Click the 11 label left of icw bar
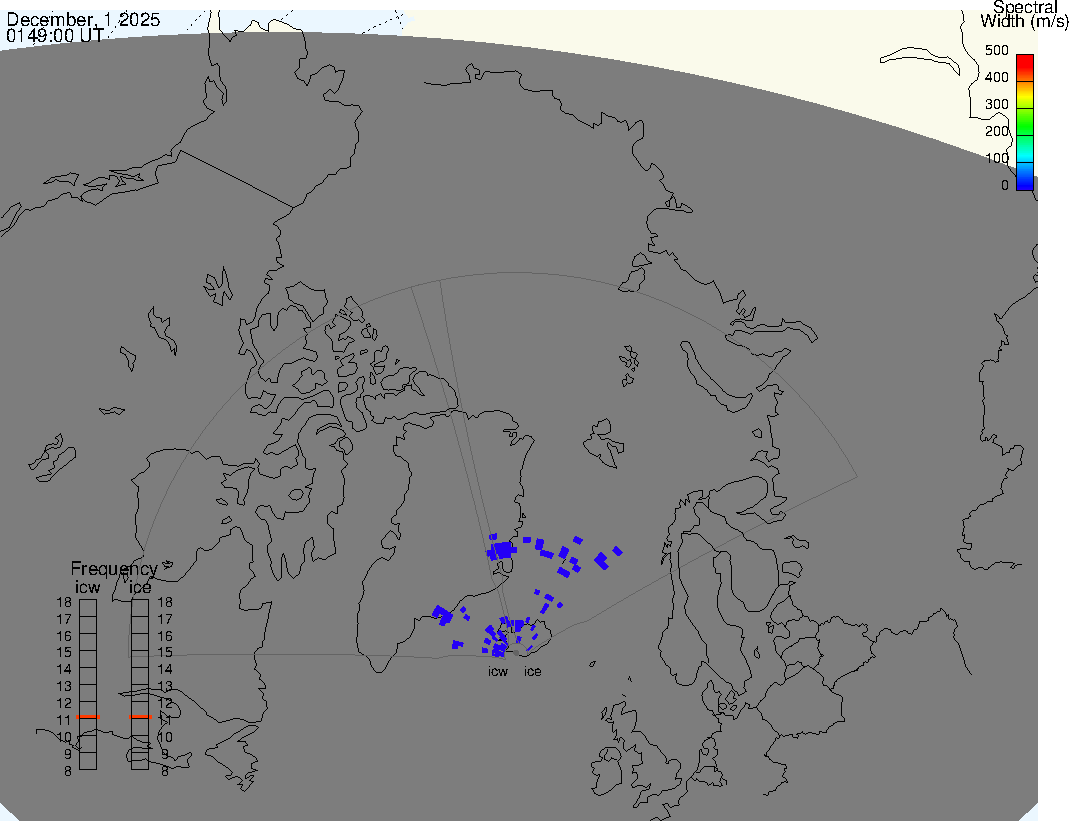Viewport: 1069px width, 821px height. click(64, 720)
